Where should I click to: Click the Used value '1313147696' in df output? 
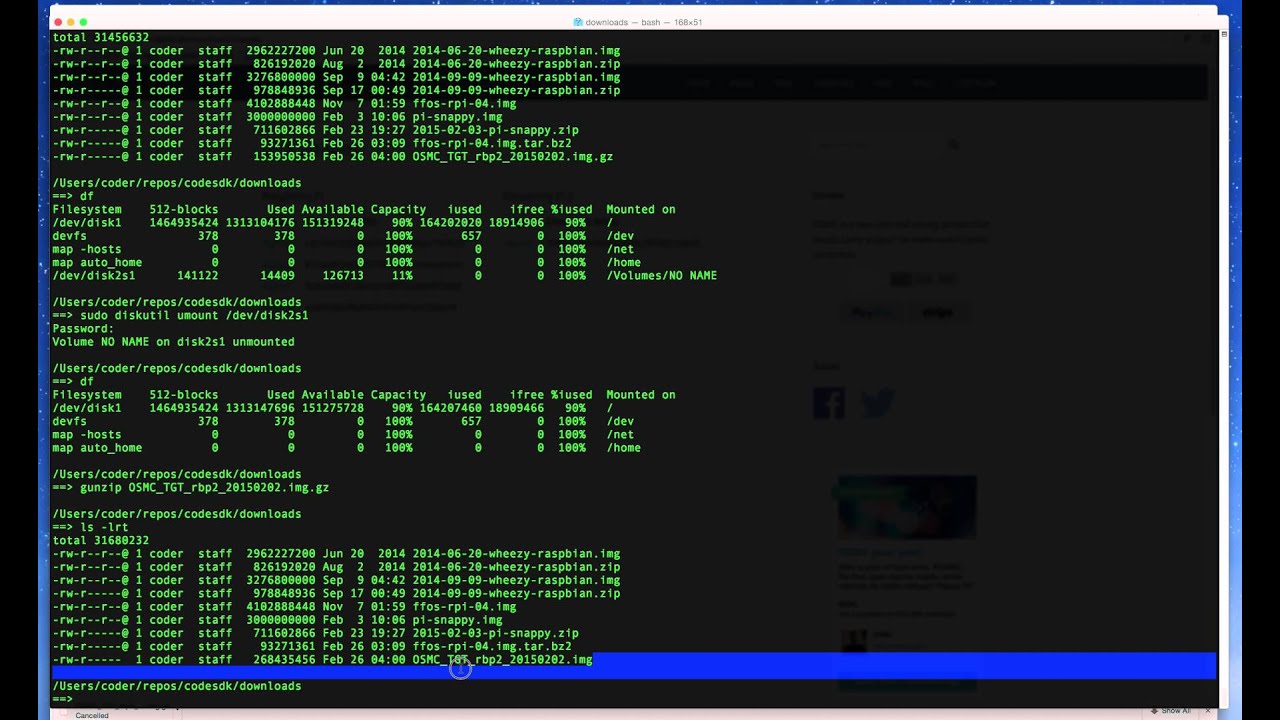tap(260, 407)
